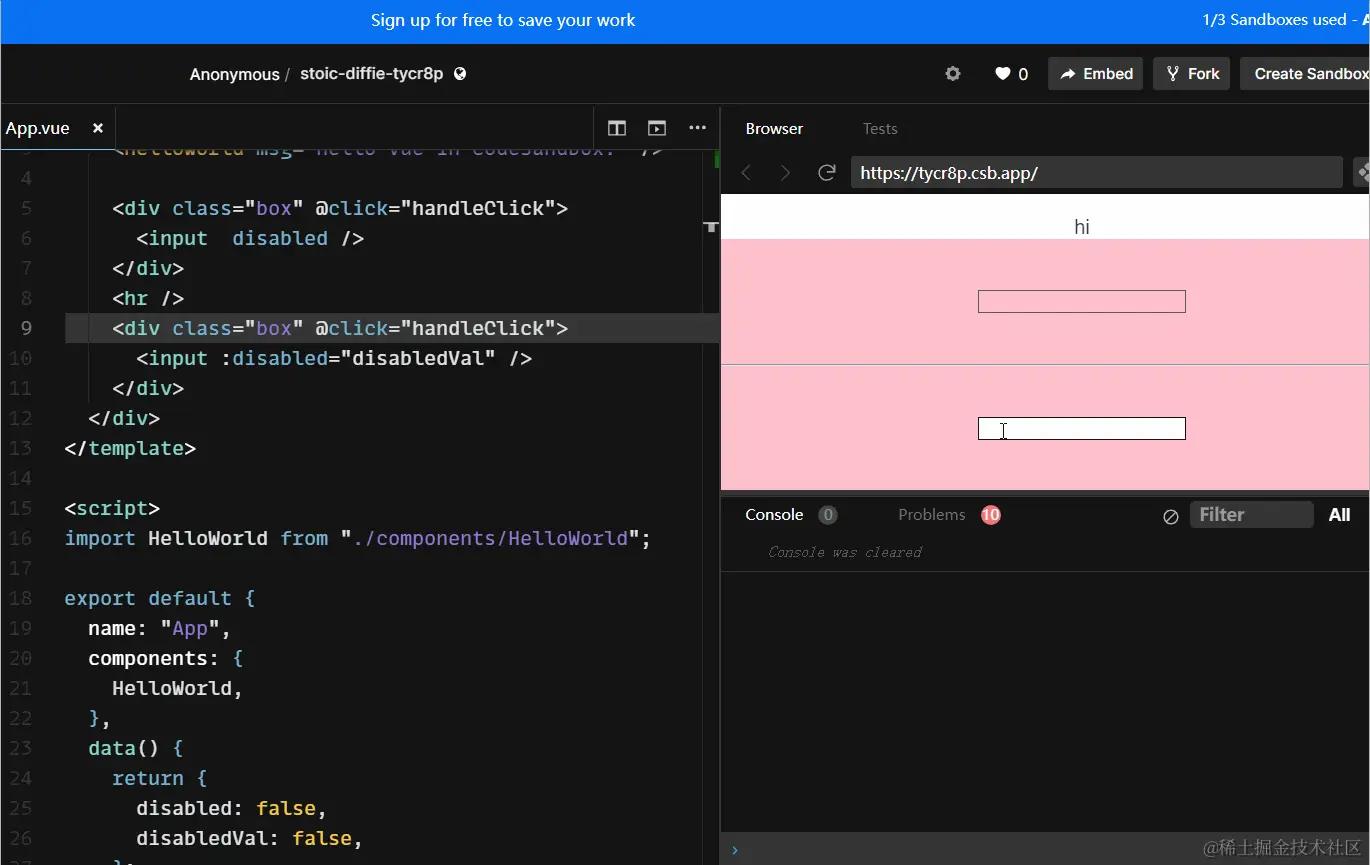Click the Create Sandbox button

[1306, 74]
